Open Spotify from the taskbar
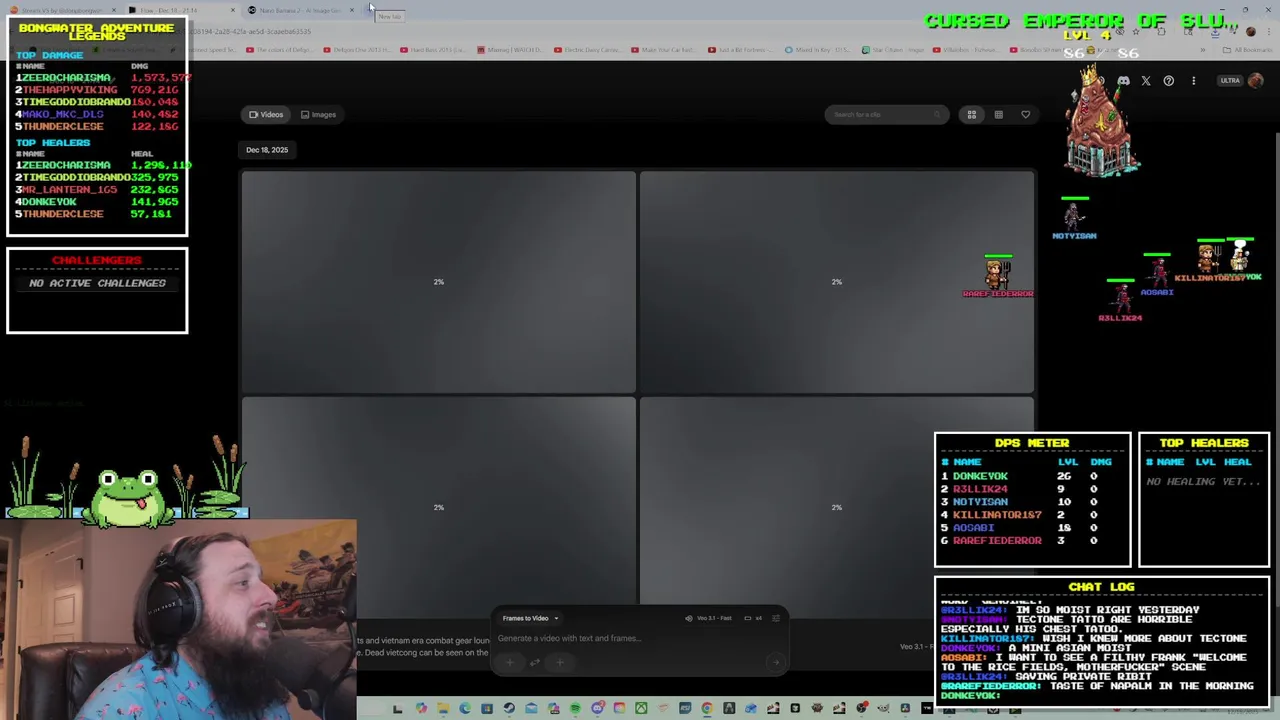 (576, 709)
